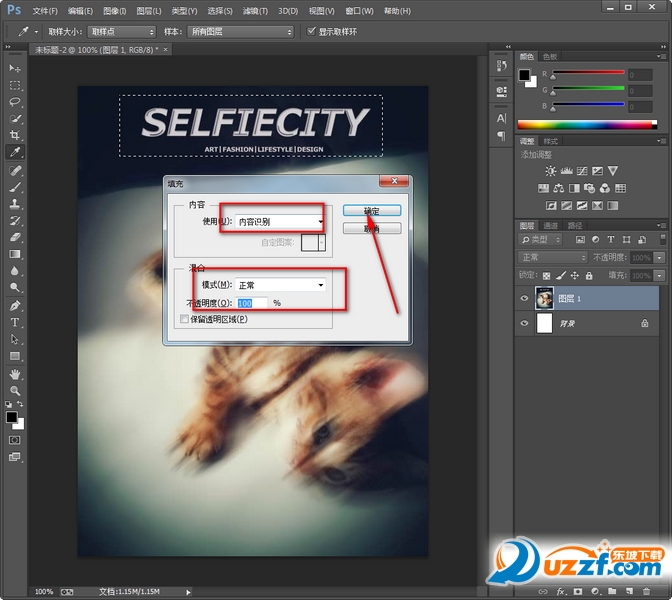
Task: Select the Eraser tool
Action: click(15, 237)
